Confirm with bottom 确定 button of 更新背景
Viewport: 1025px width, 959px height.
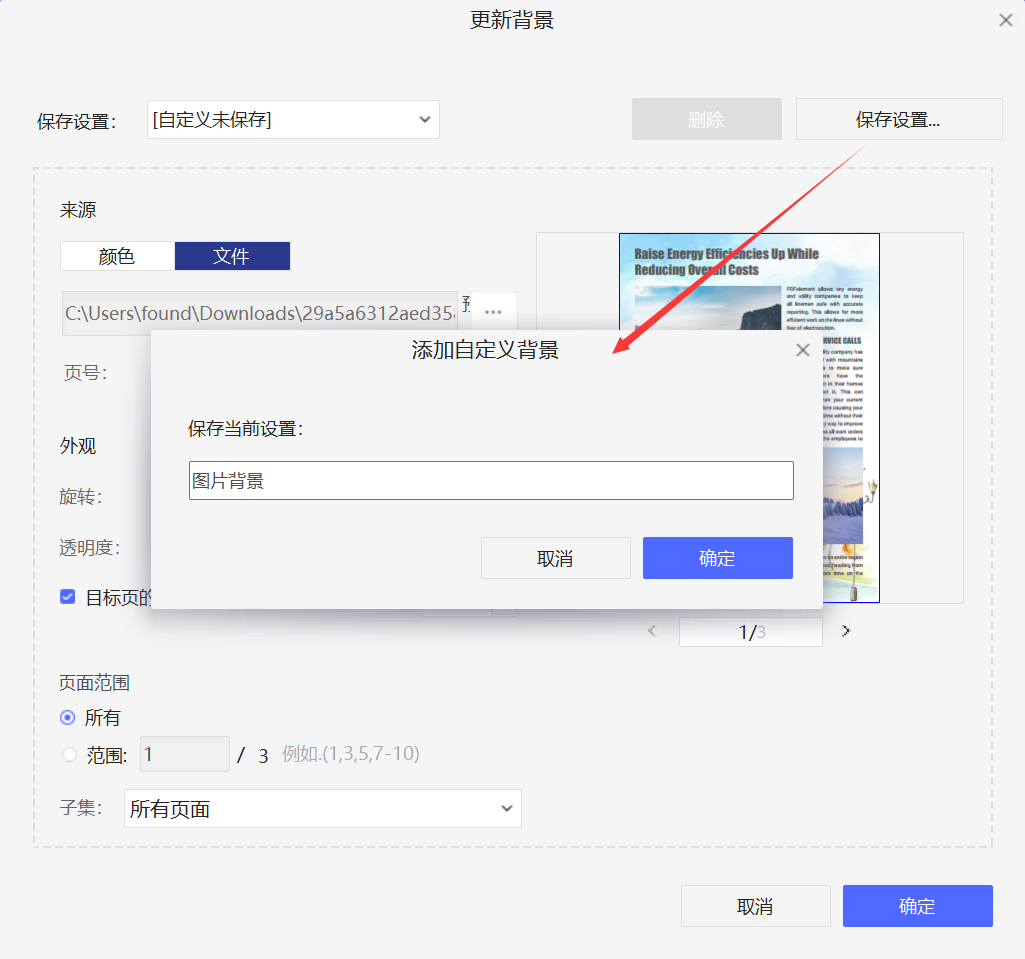pos(917,906)
